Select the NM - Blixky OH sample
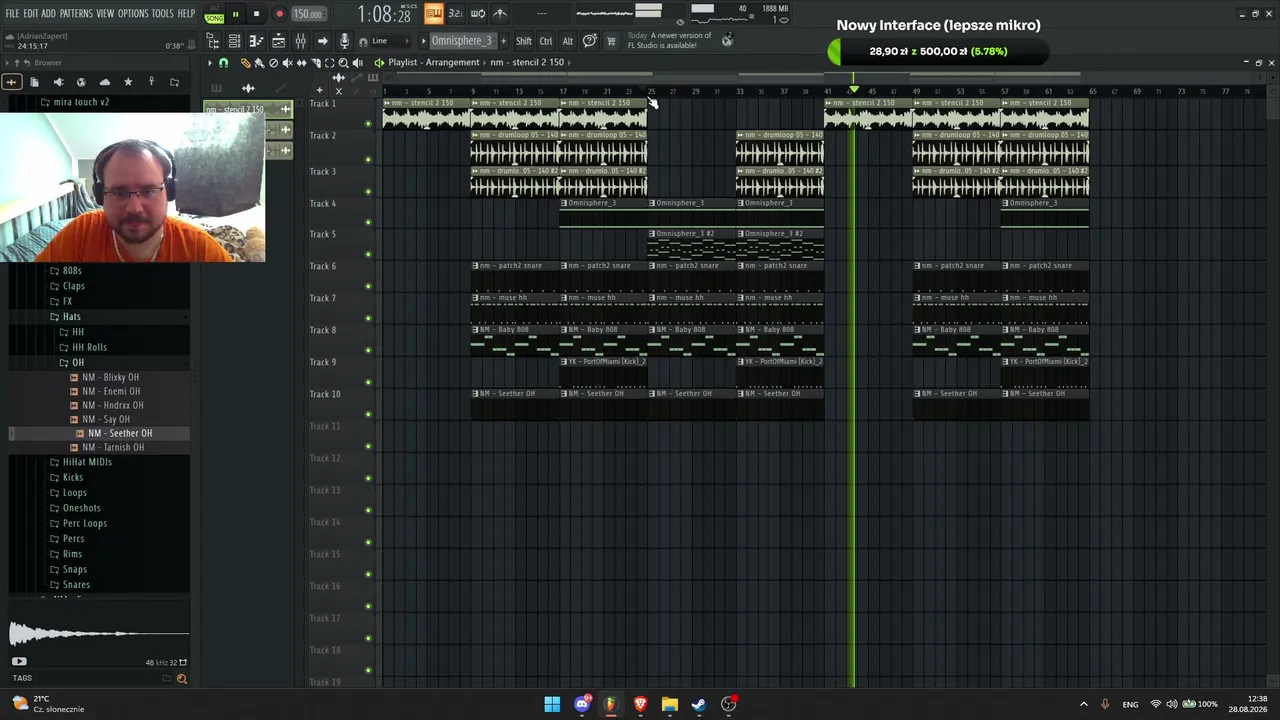The image size is (1280, 720). [110, 377]
